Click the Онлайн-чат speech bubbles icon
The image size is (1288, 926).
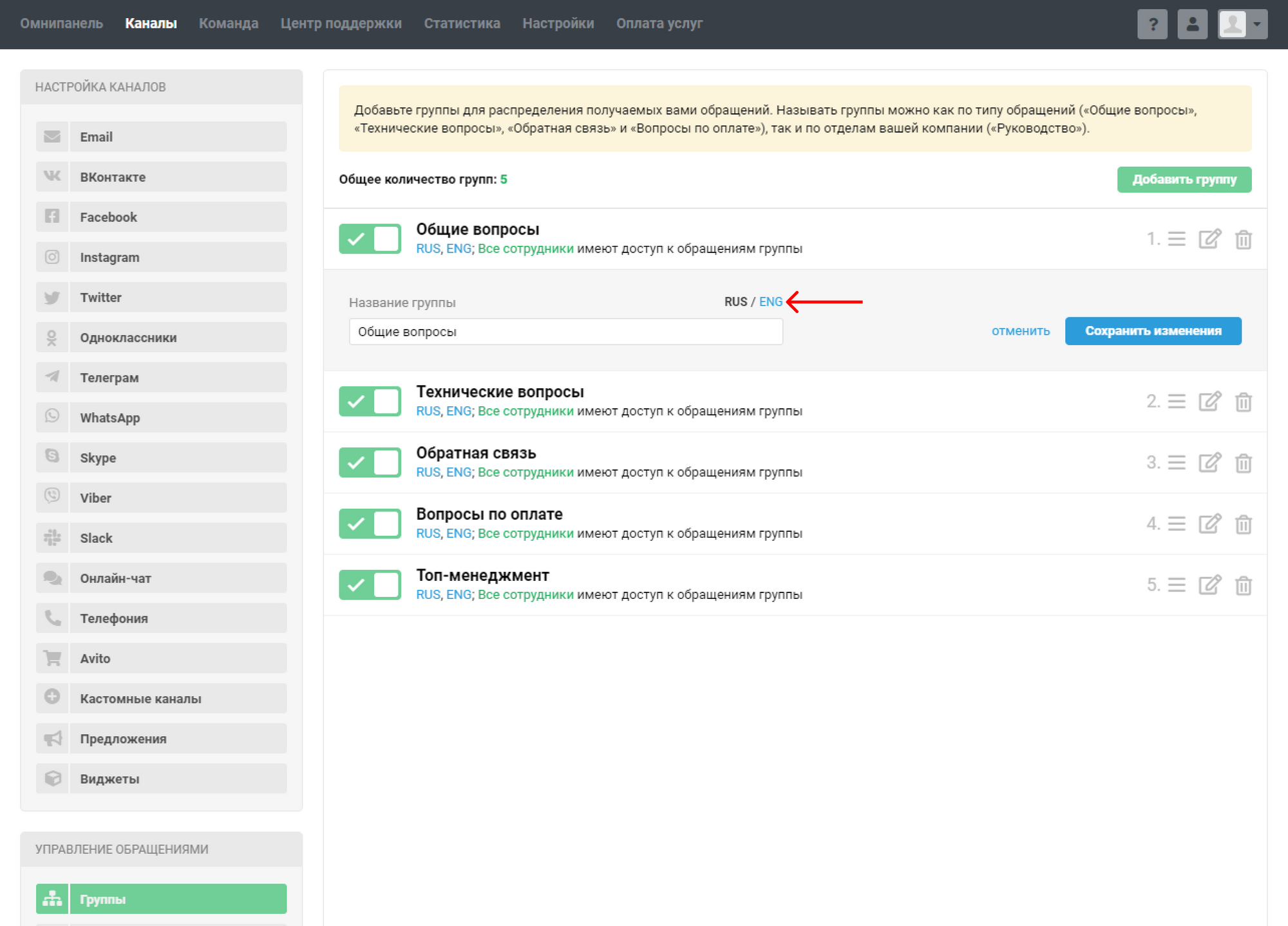coord(52,578)
